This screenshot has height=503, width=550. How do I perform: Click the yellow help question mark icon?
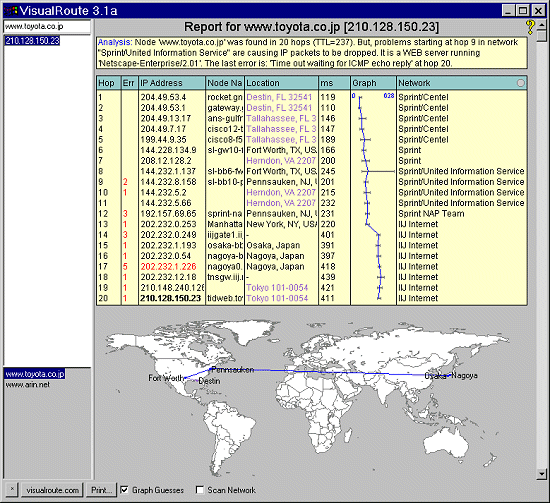coord(530,27)
